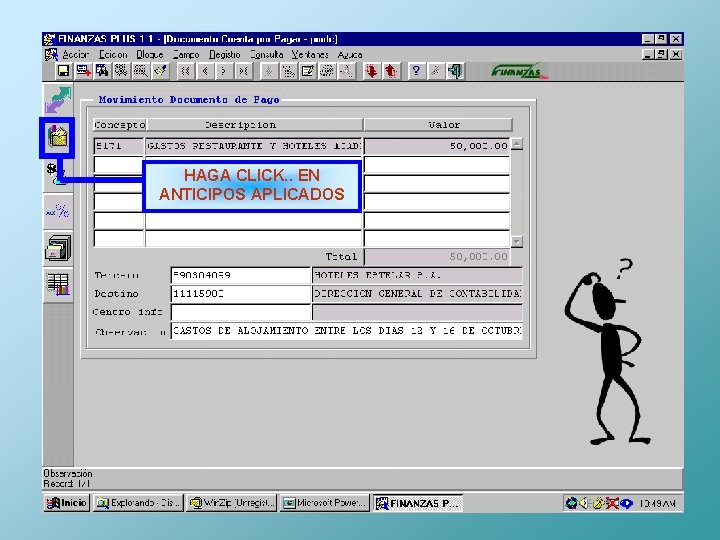720x540 pixels.
Task: Click the binoculars search toolbar icon
Action: click(102, 71)
